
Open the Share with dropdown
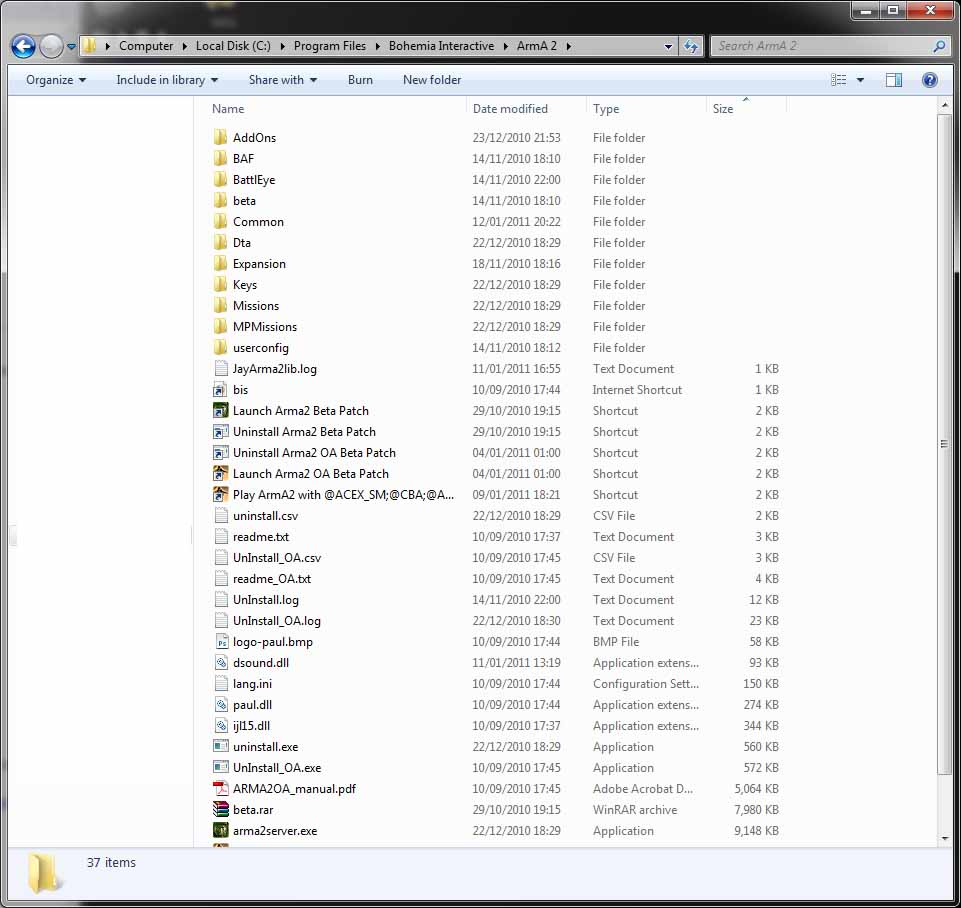283,80
